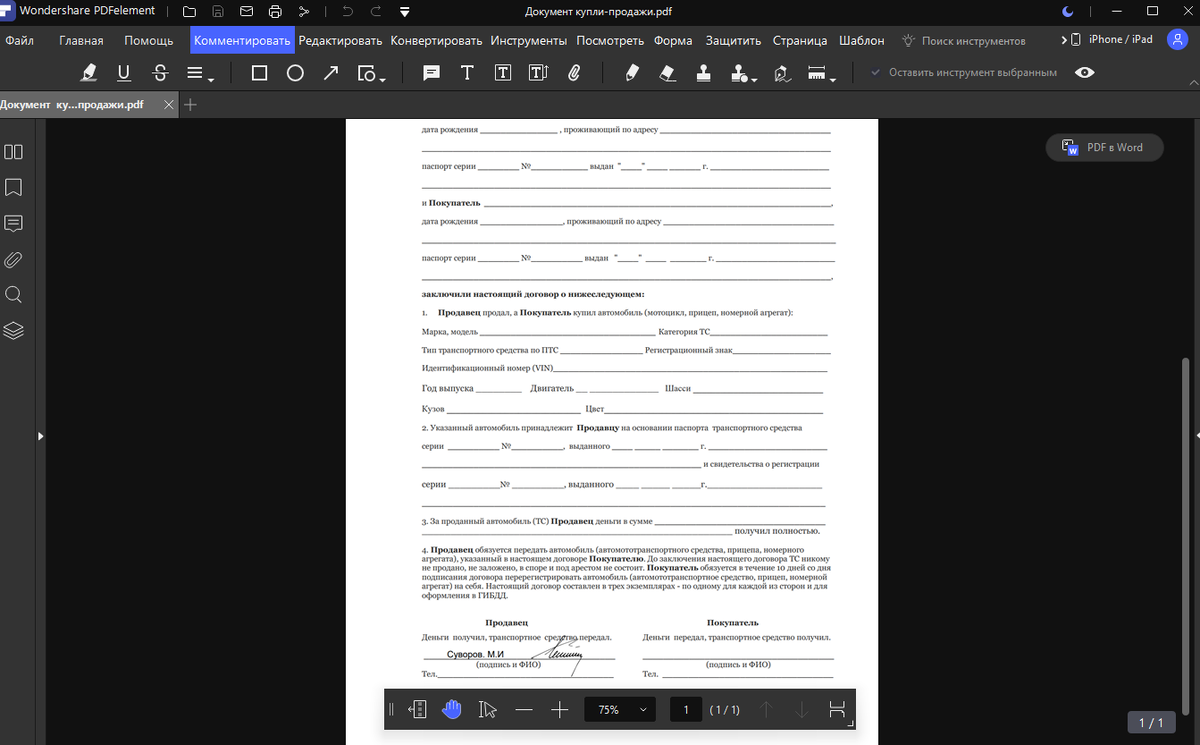The image size is (1200, 745).
Task: Open the search panel in sidebar
Action: click(14, 295)
